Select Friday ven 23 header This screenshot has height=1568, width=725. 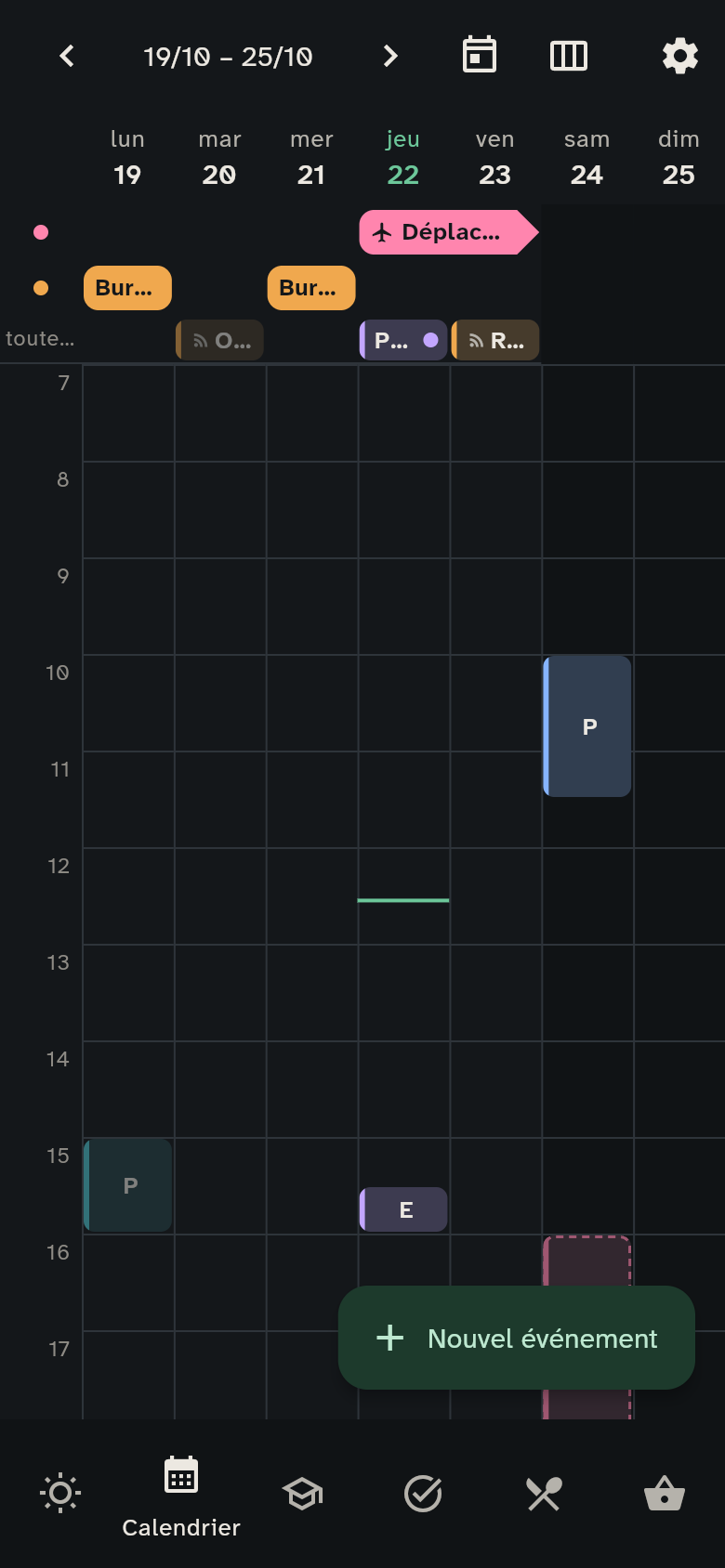click(494, 158)
